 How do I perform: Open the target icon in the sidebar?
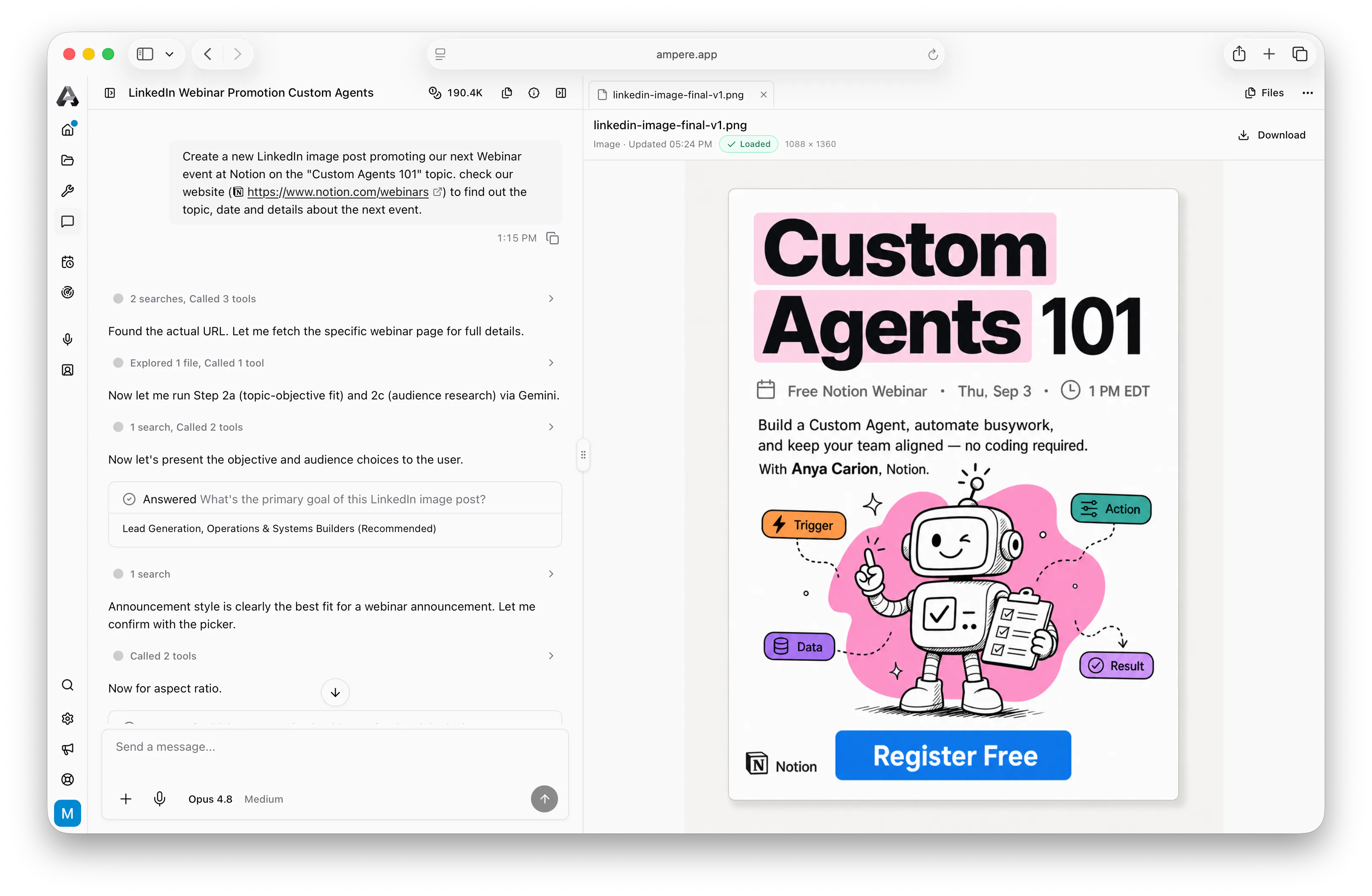[68, 292]
